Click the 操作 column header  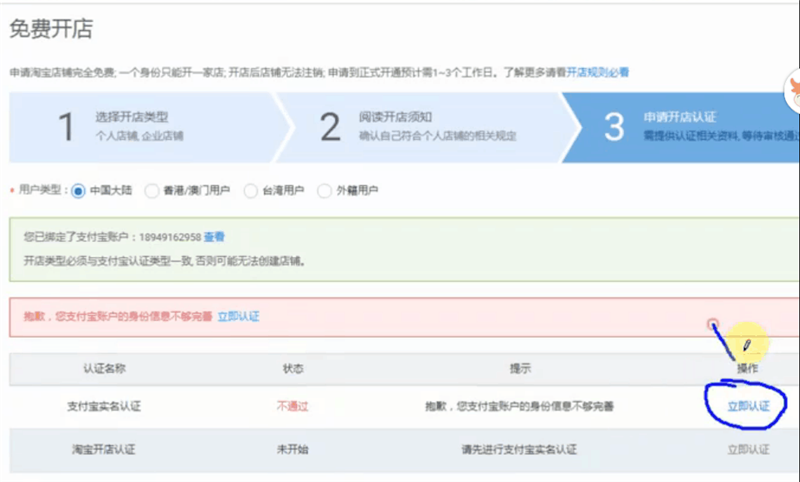click(747, 368)
